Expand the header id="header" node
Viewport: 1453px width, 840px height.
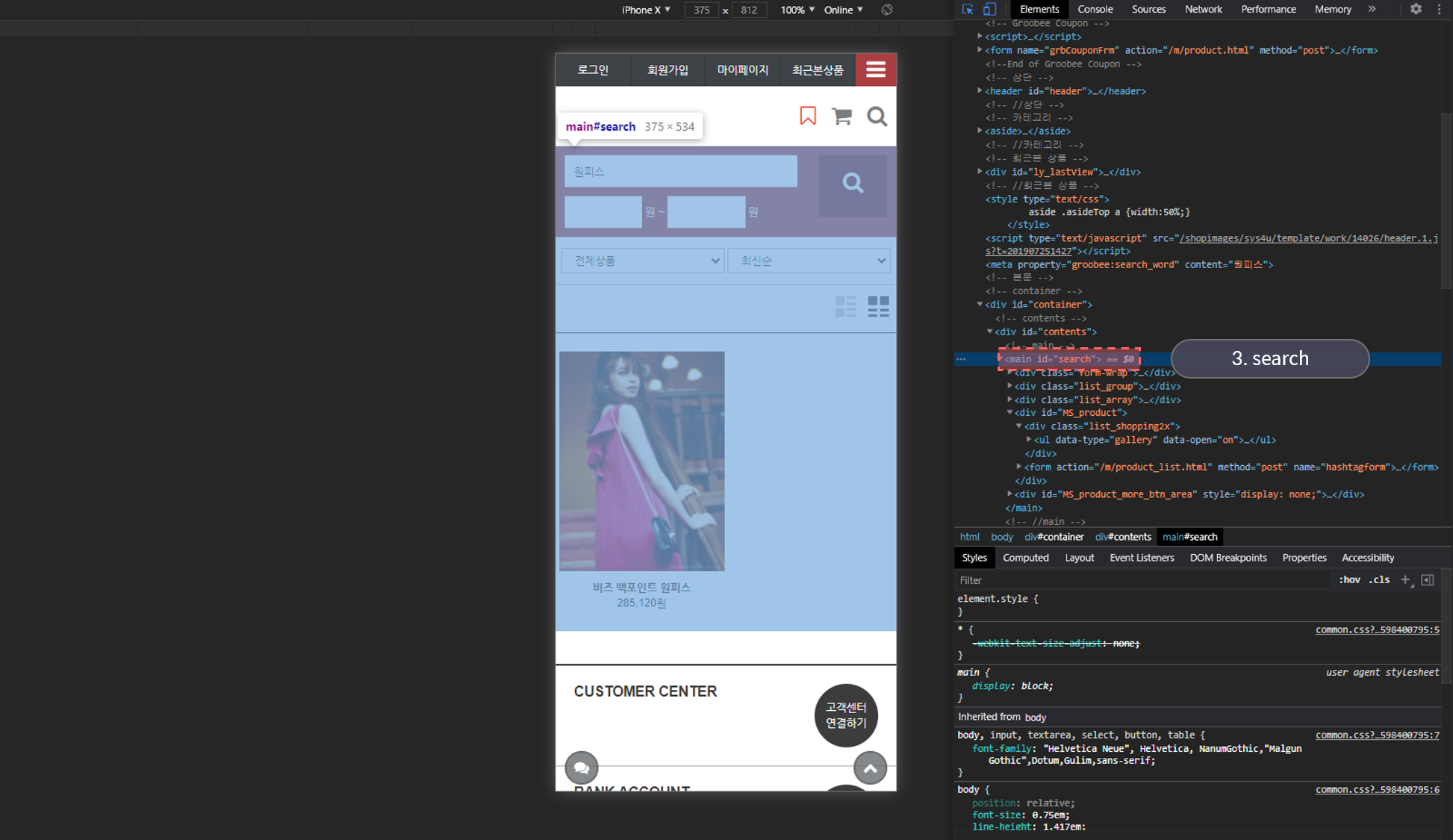980,91
